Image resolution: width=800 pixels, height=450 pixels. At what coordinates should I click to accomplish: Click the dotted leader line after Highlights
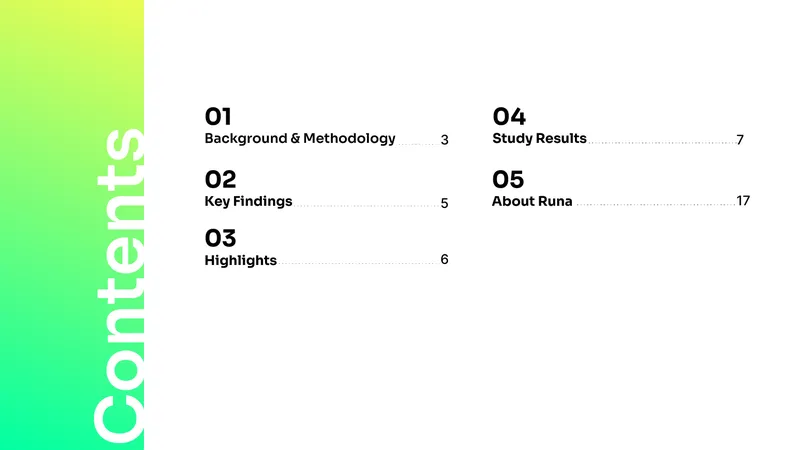[358, 263]
